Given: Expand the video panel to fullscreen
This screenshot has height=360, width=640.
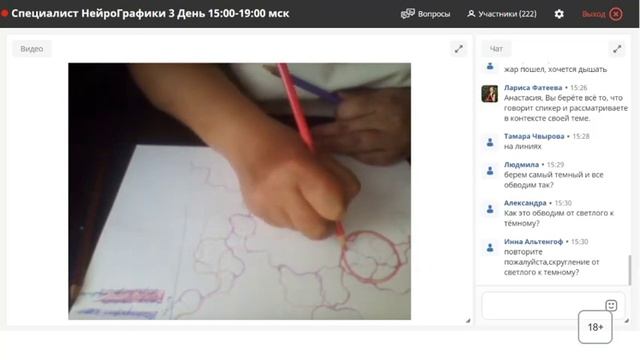Looking at the screenshot, I should [x=459, y=49].
